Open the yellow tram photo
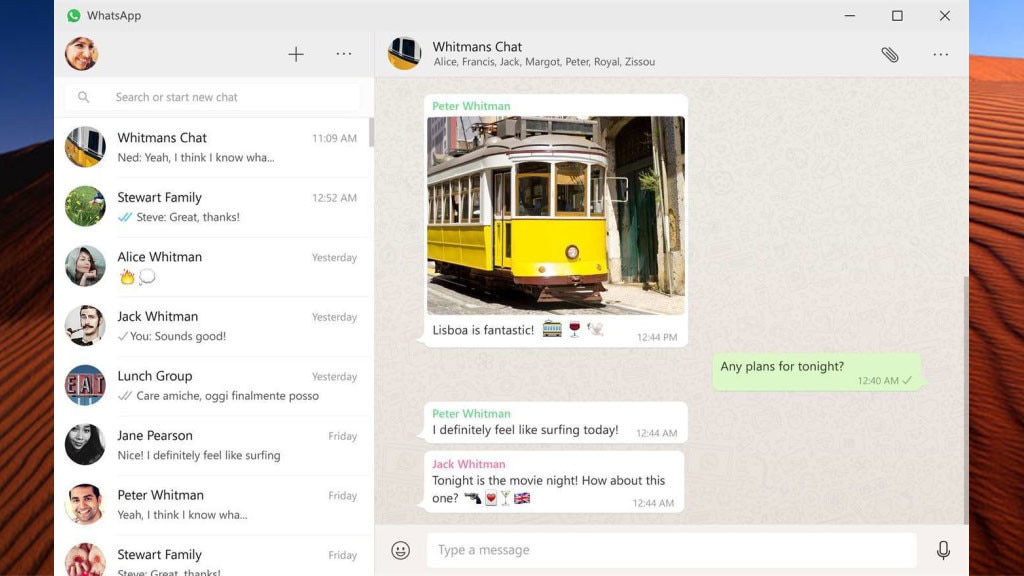1024x576 pixels. pos(556,215)
